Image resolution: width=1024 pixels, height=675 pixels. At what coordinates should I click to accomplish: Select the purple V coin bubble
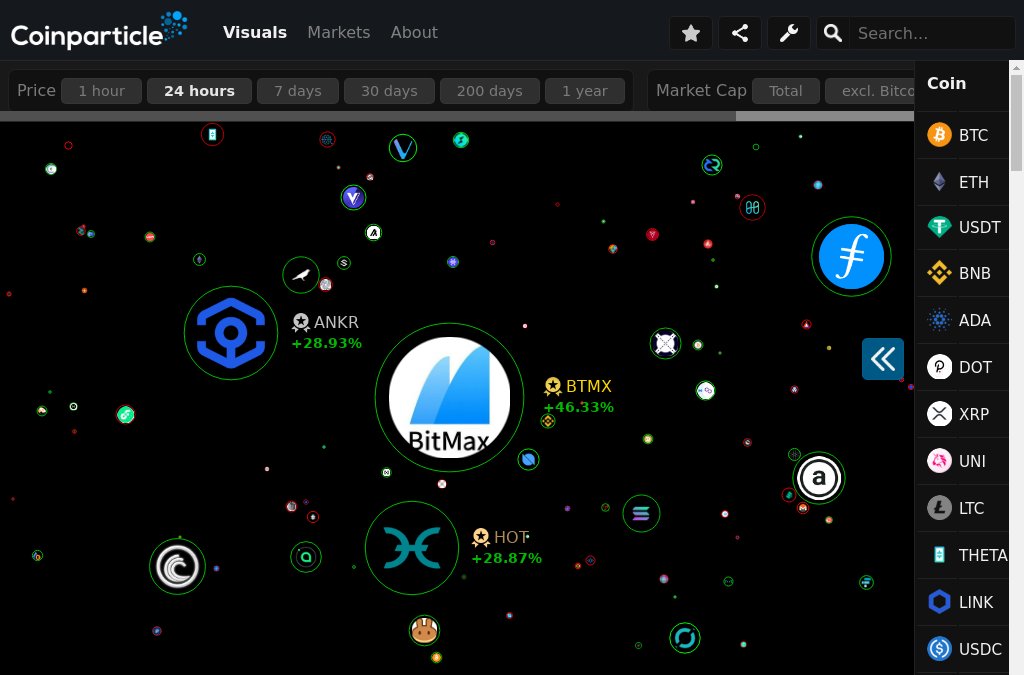[353, 197]
